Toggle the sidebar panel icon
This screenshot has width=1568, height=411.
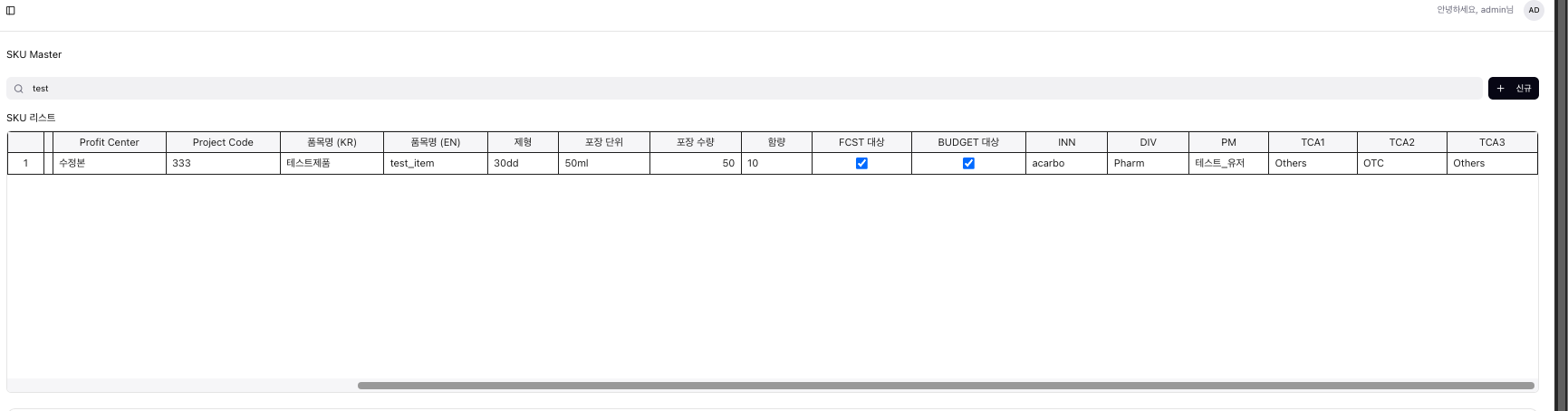click(x=11, y=11)
